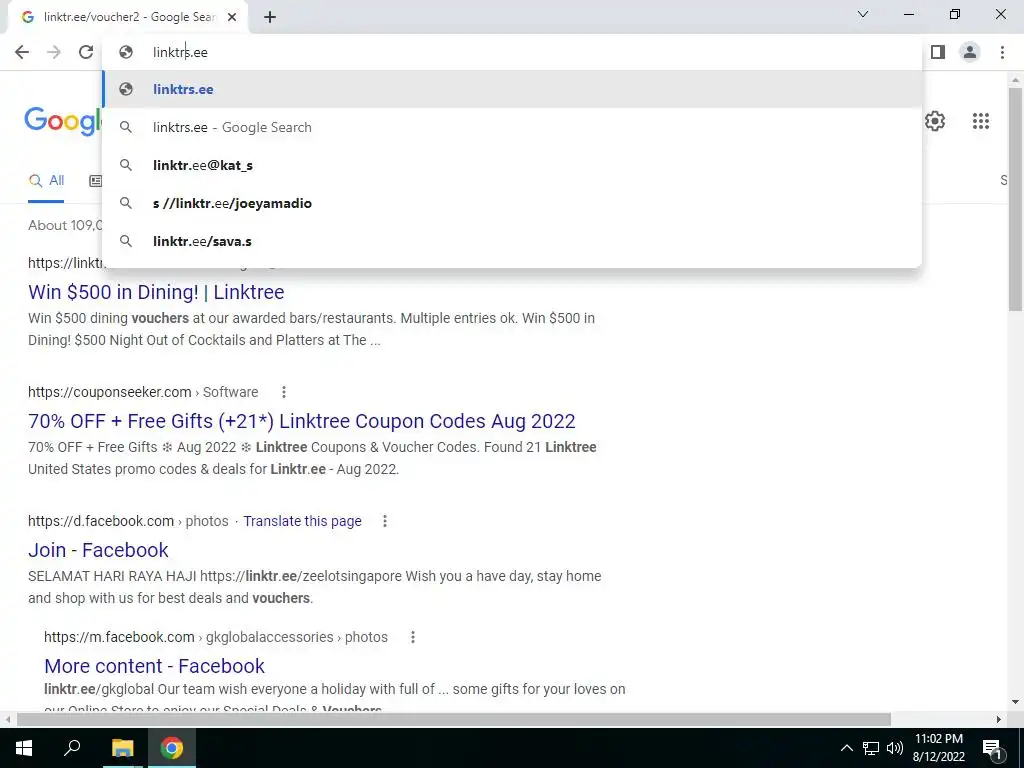Click the https://couponseeker.com breadcrumb text

[110, 392]
